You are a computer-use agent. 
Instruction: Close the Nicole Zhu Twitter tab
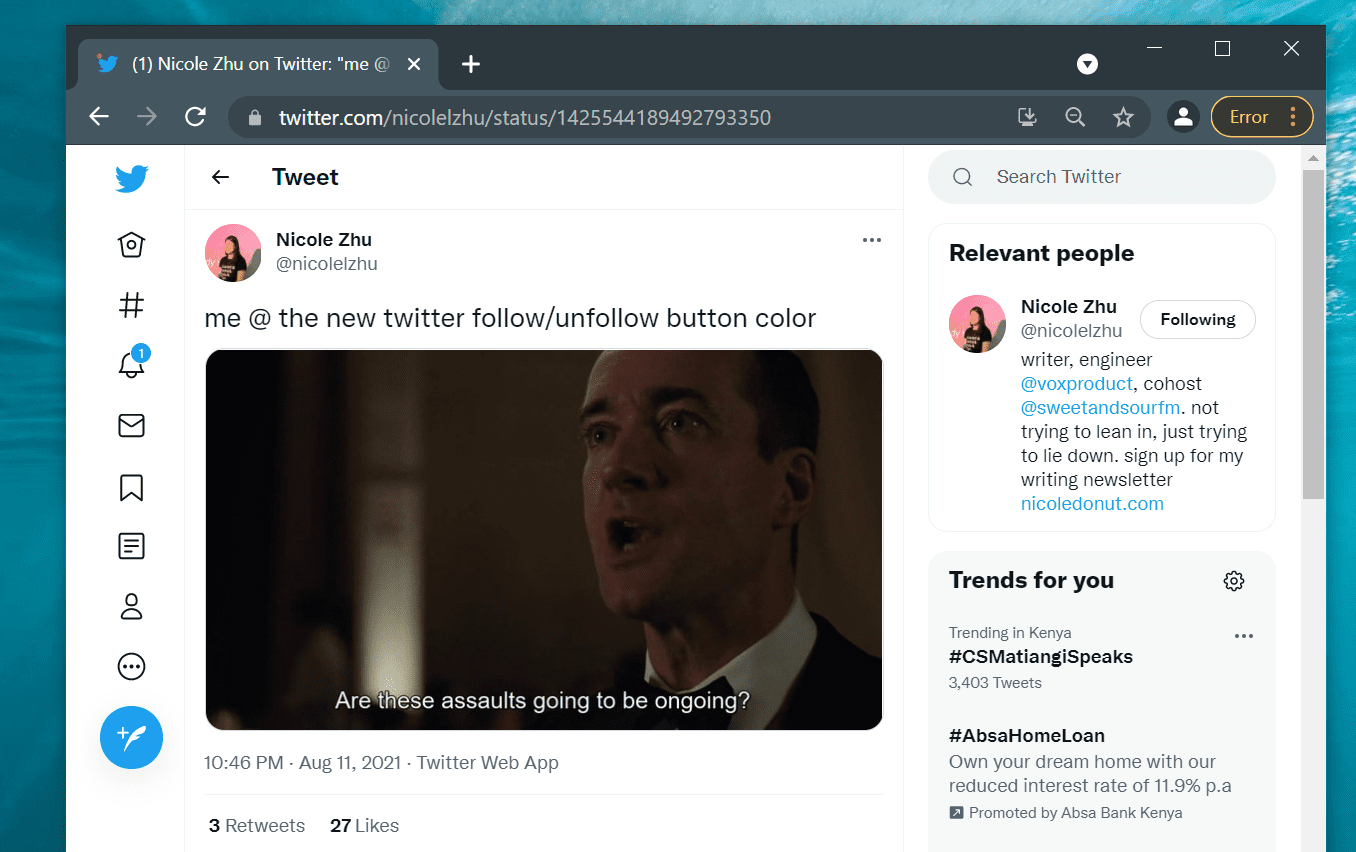414,64
